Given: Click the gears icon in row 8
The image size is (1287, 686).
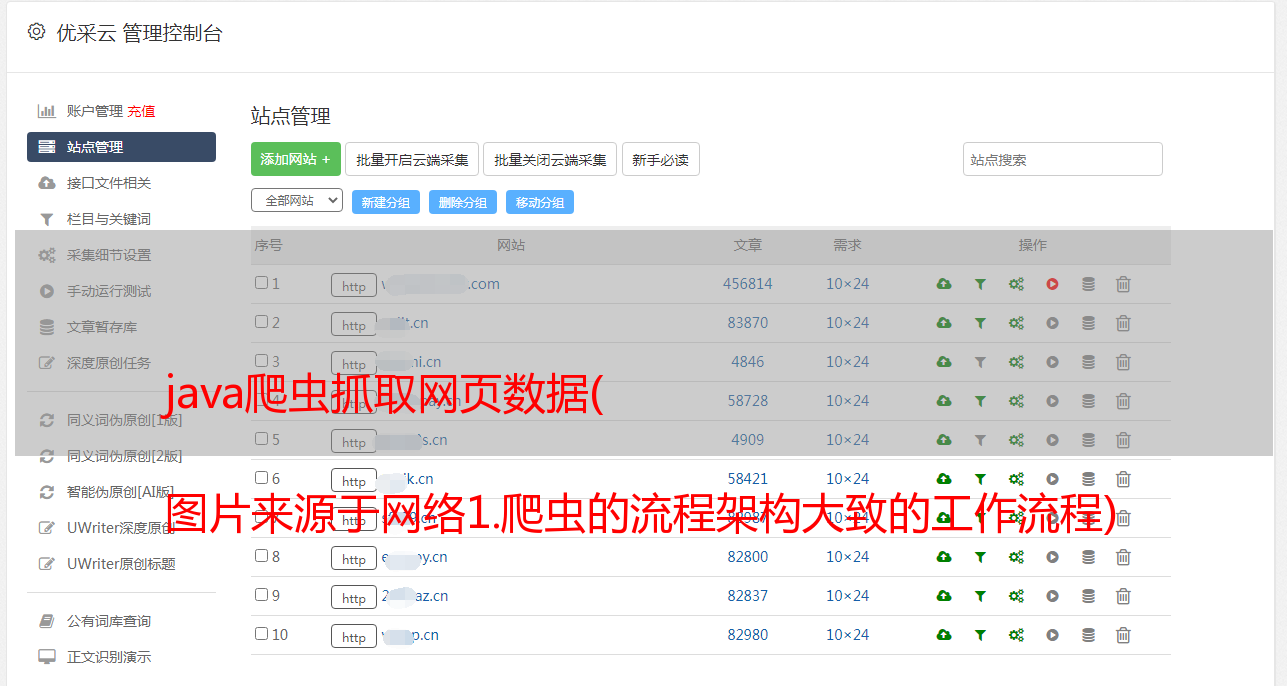Looking at the screenshot, I should pos(1016,557).
